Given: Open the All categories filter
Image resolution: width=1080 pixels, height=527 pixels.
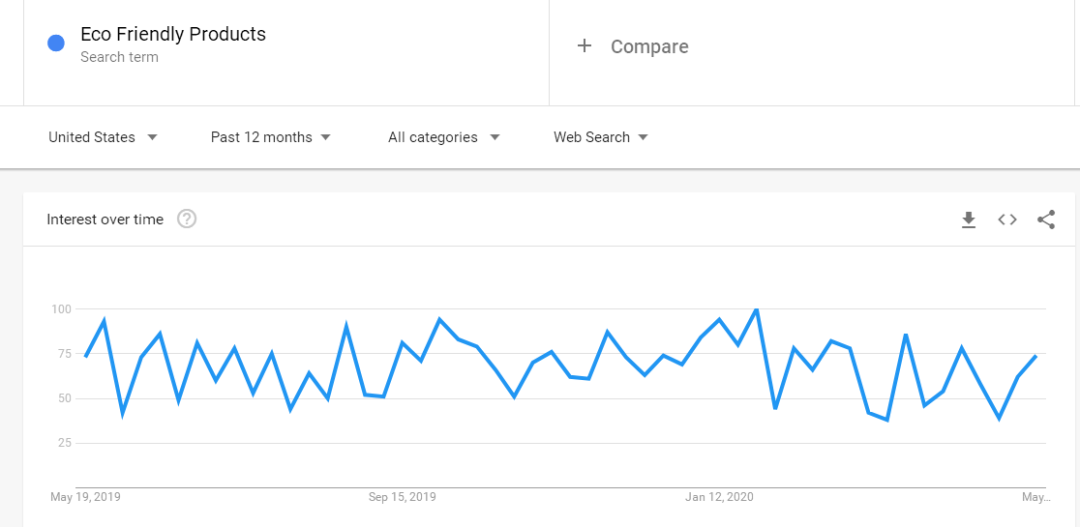Looking at the screenshot, I should click(444, 137).
